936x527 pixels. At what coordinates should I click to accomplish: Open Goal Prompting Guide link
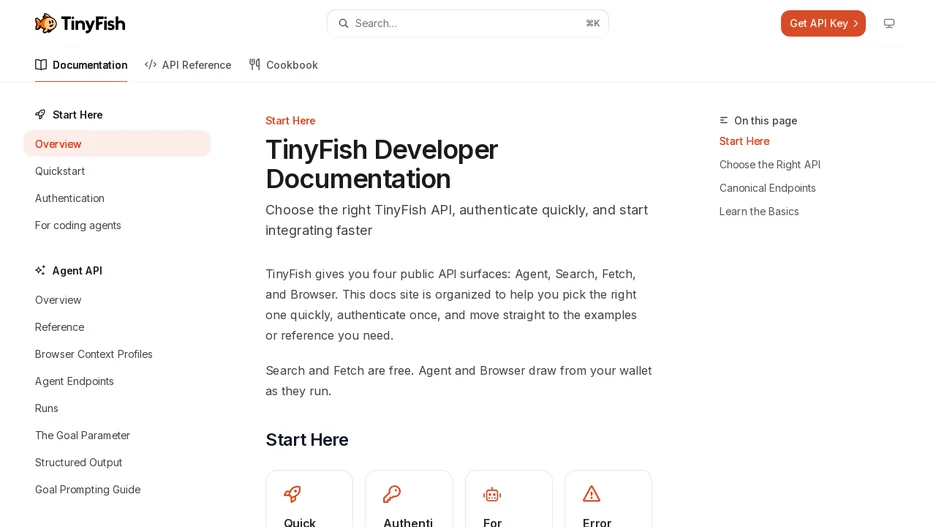click(x=88, y=489)
